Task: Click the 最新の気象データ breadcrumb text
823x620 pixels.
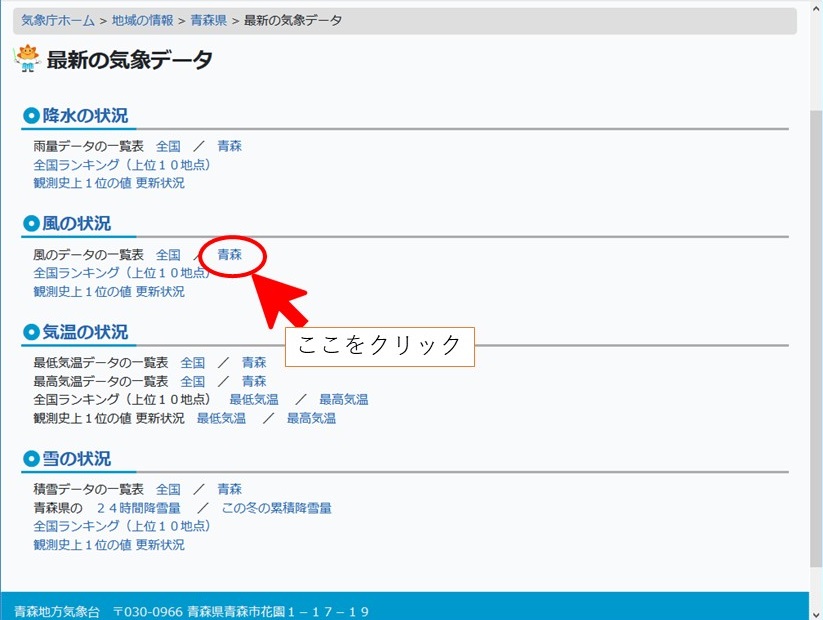Action: pos(293,20)
